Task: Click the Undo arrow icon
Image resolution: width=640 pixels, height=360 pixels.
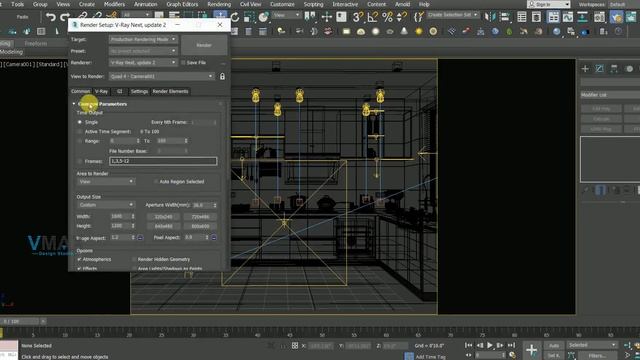Action: [51, 17]
